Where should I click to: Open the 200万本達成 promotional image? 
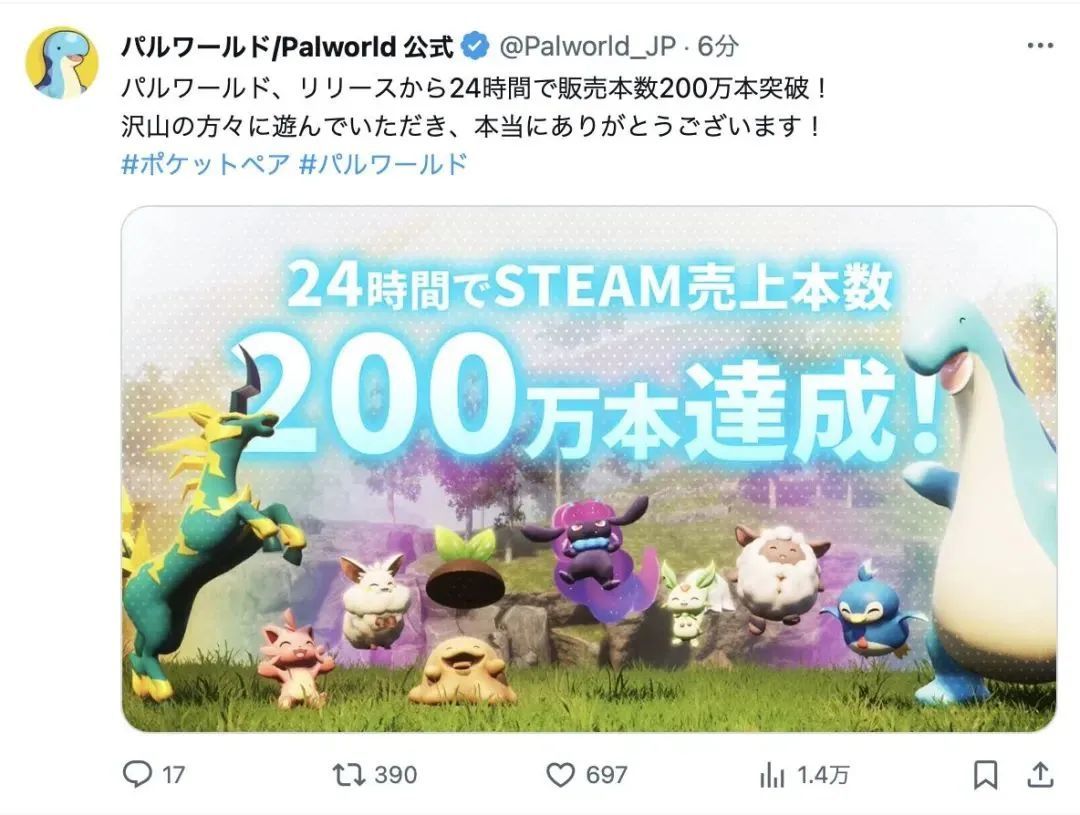coord(589,468)
